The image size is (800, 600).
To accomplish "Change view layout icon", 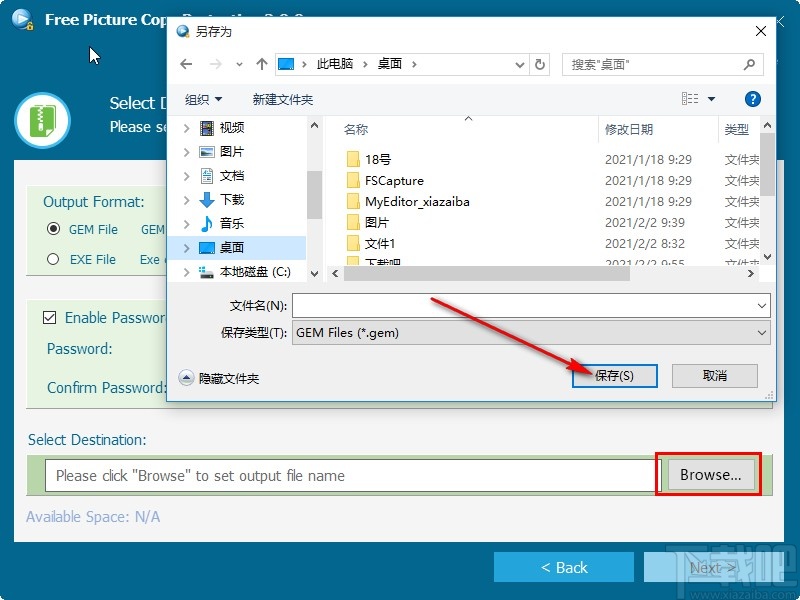I will point(690,98).
